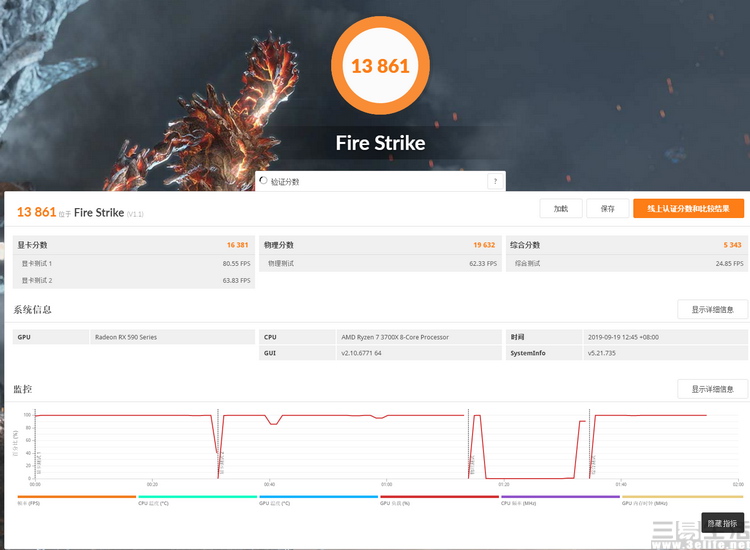The height and width of the screenshot is (550, 750).
Task: Show detailed info for 监控 section
Action: coord(712,389)
